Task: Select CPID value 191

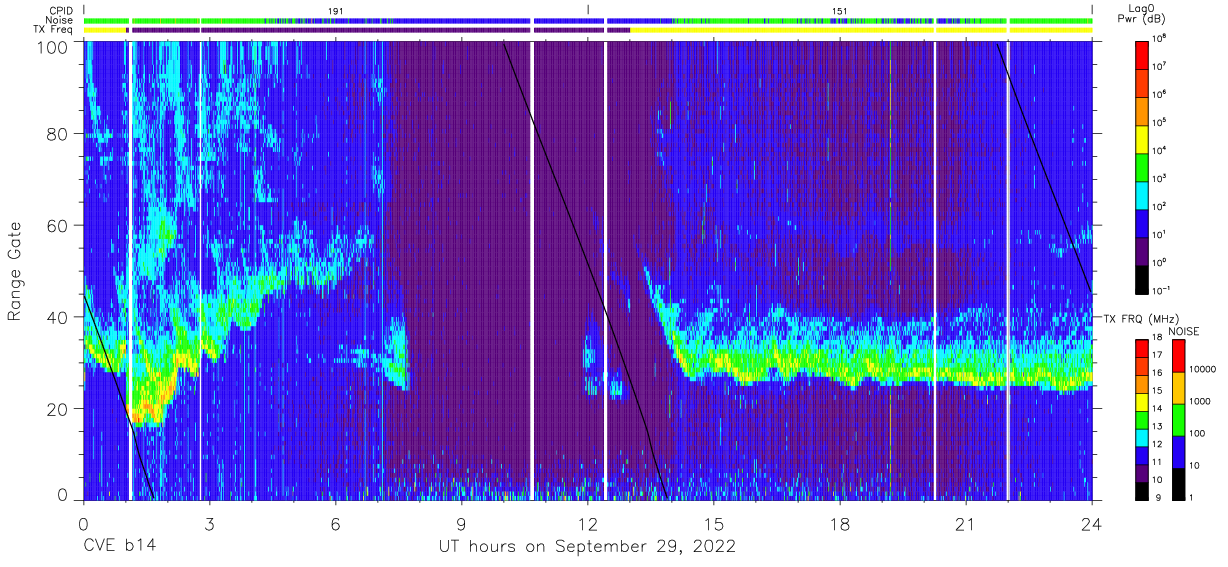Action: (336, 10)
